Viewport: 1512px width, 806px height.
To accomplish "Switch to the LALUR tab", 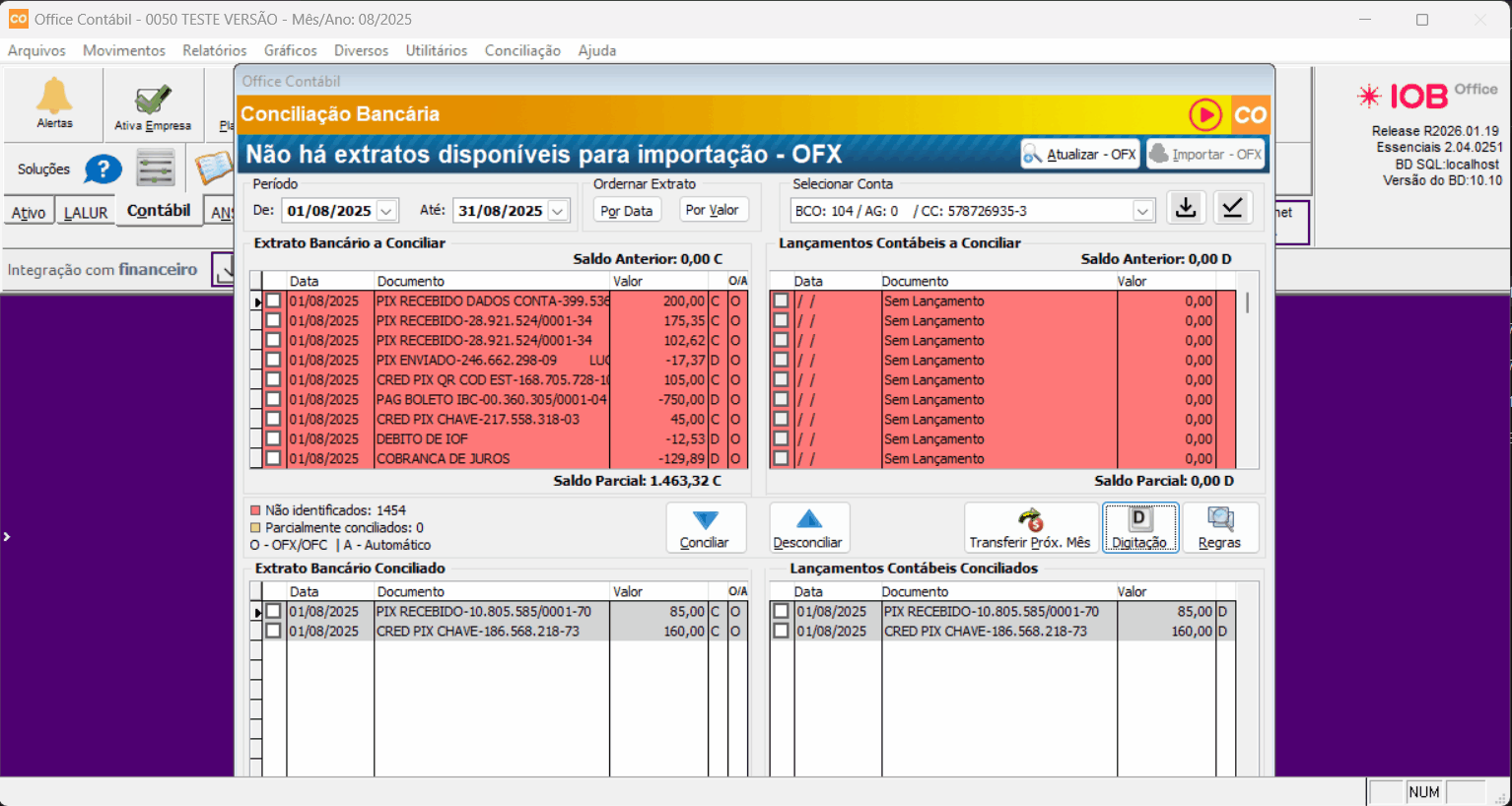I will [86, 212].
